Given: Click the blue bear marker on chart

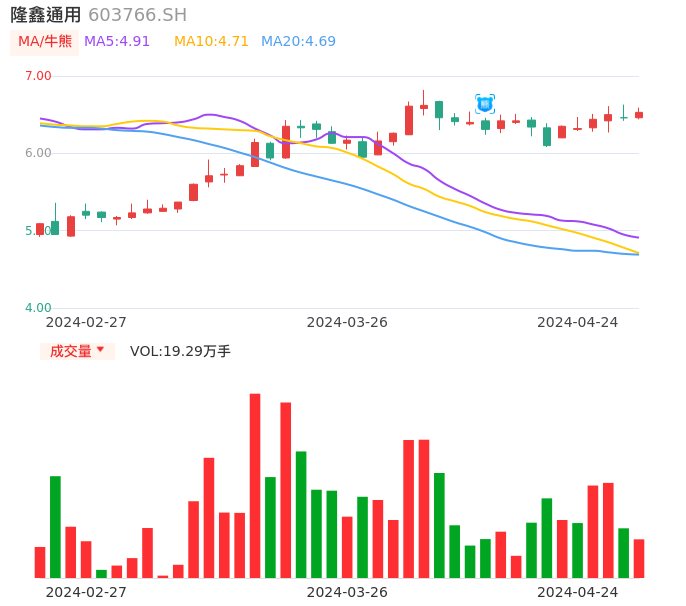Looking at the screenshot, I should coord(485,103).
